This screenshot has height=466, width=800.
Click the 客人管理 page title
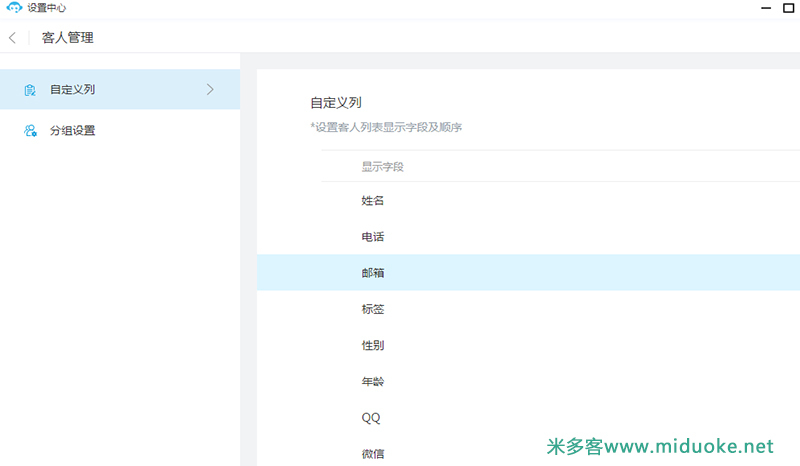coord(68,38)
